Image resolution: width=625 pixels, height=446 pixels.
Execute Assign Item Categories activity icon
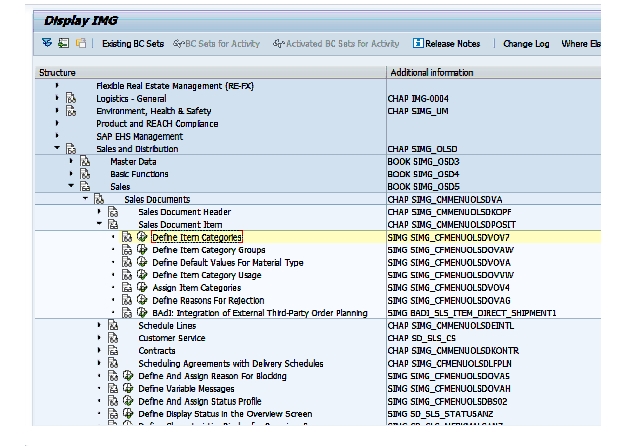point(142,287)
